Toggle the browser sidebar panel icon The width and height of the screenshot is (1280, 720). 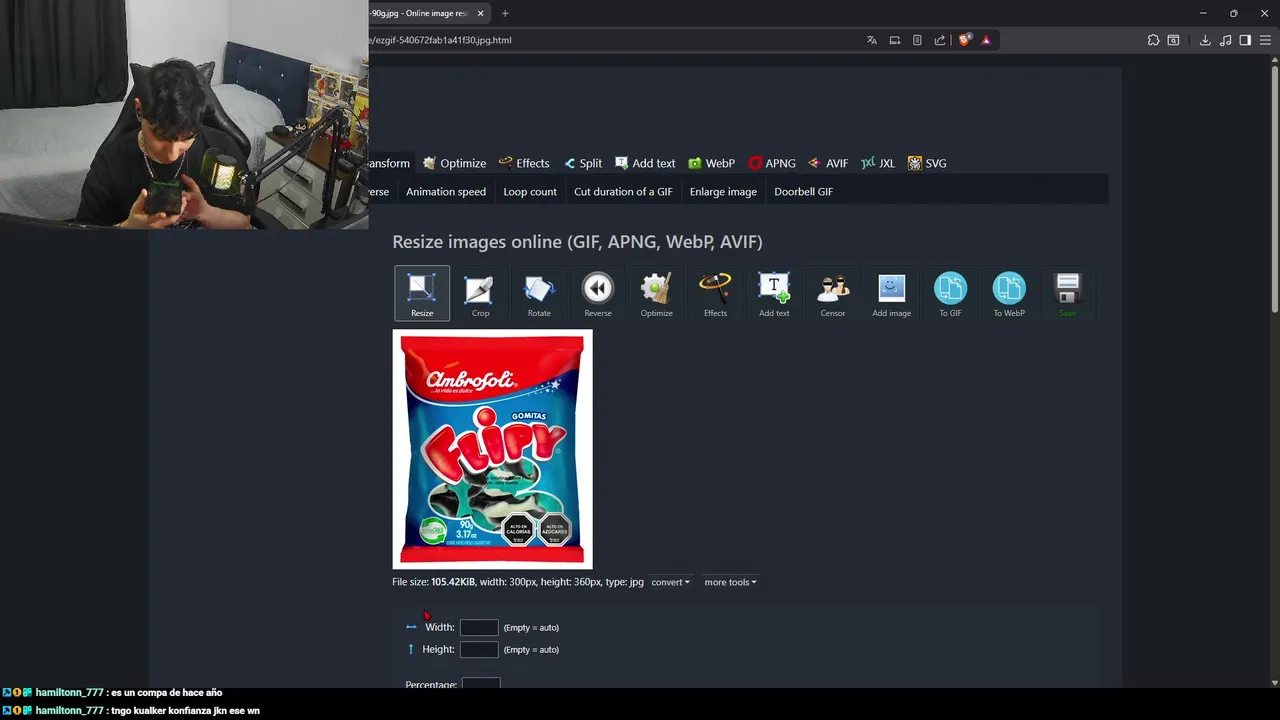point(1245,40)
